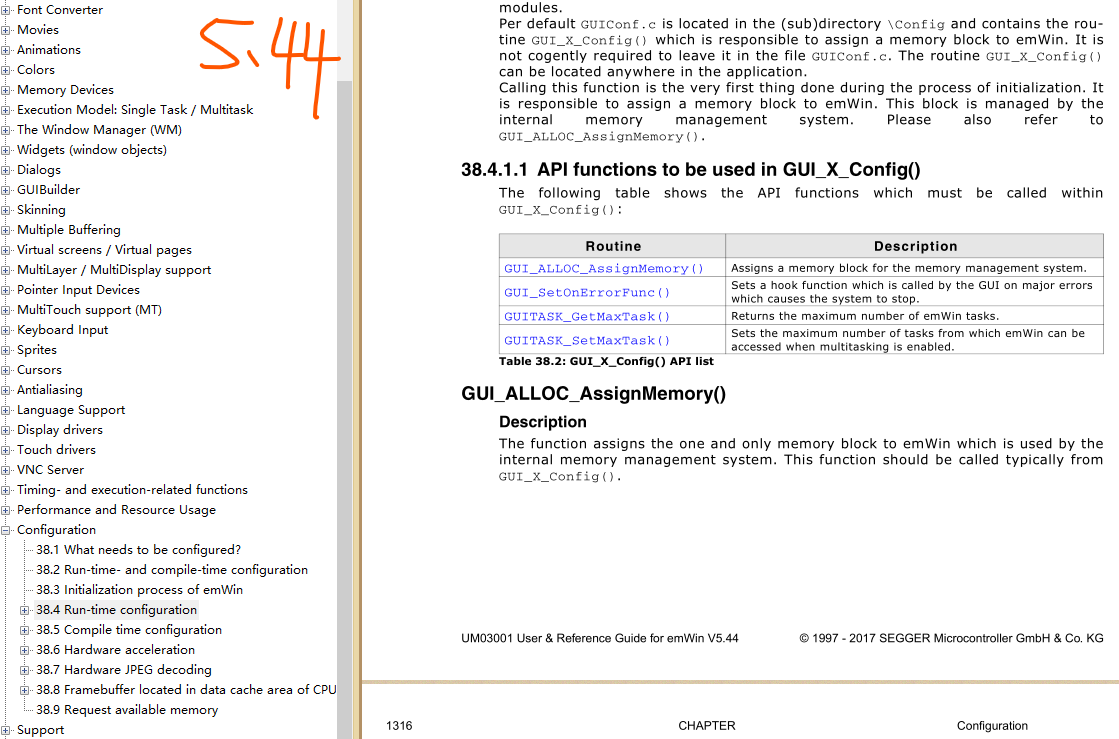1119x739 pixels.
Task: Click the Table 38.2 caption text
Action: point(606,361)
